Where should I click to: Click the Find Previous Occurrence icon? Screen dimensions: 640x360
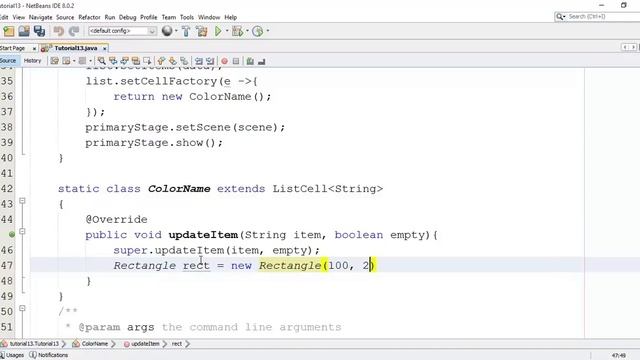coord(113,61)
